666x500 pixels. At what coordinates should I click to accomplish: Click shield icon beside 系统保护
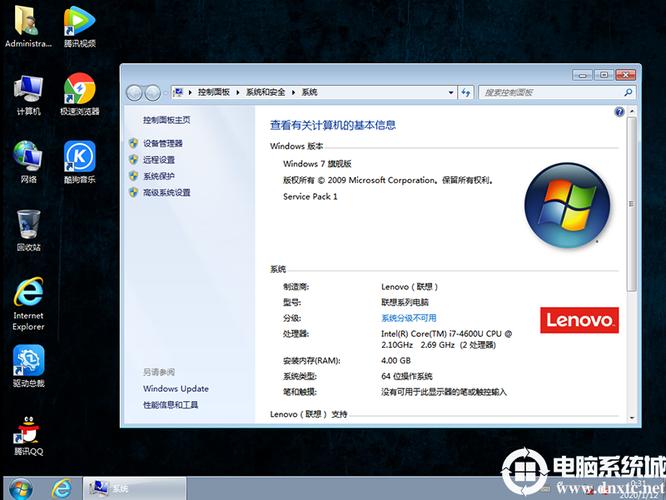[x=134, y=176]
